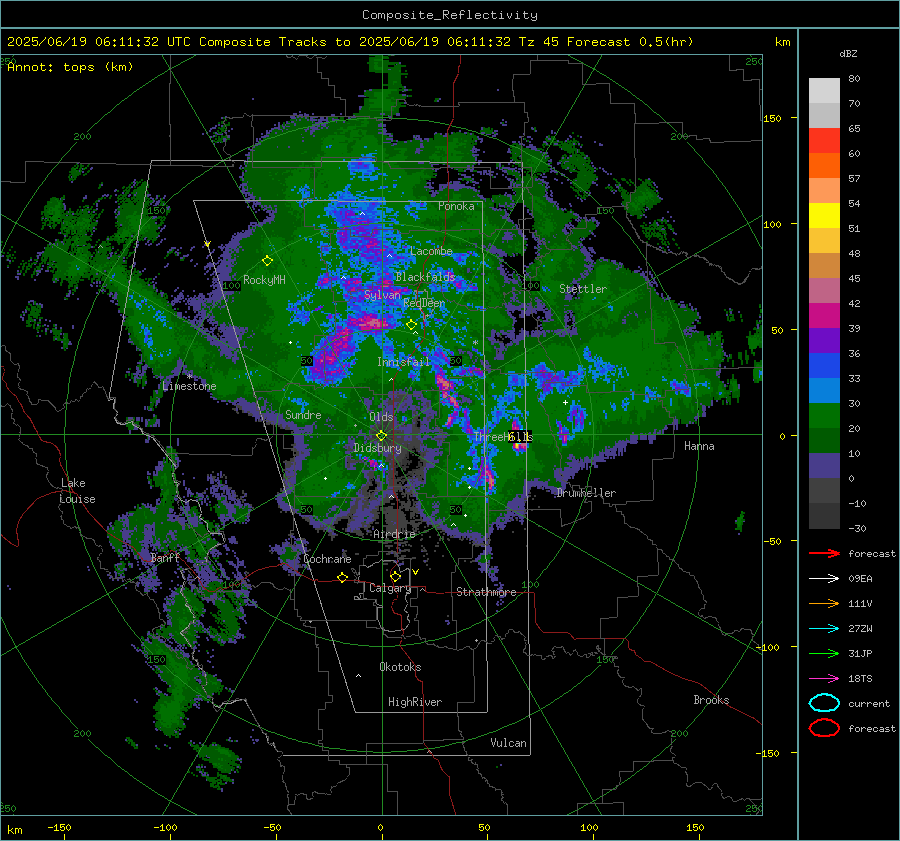Click the UTC Composite Tracks timestamp header
This screenshot has height=841, width=900.
350,42
